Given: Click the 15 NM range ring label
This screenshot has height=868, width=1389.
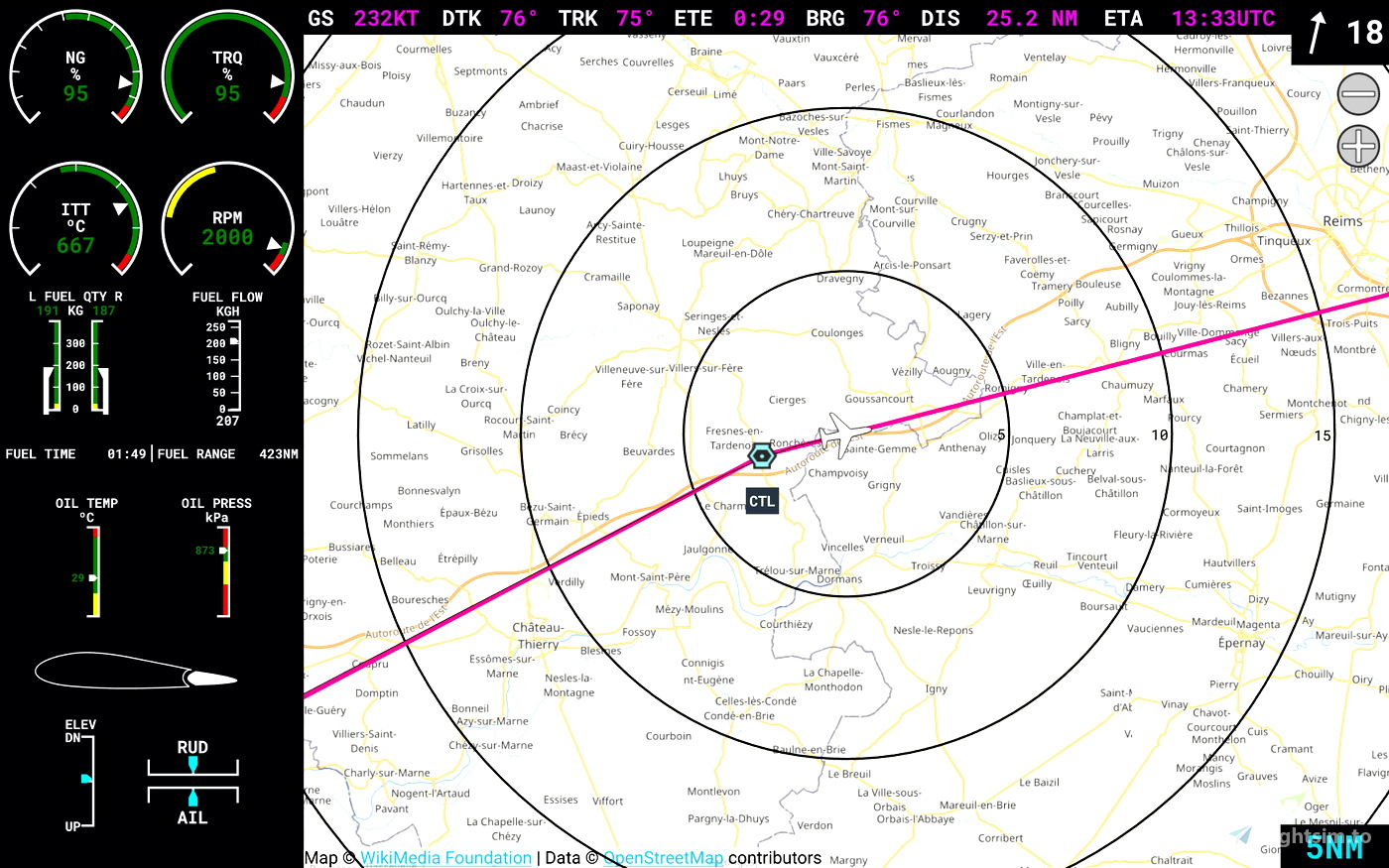Looking at the screenshot, I should coord(1323,435).
